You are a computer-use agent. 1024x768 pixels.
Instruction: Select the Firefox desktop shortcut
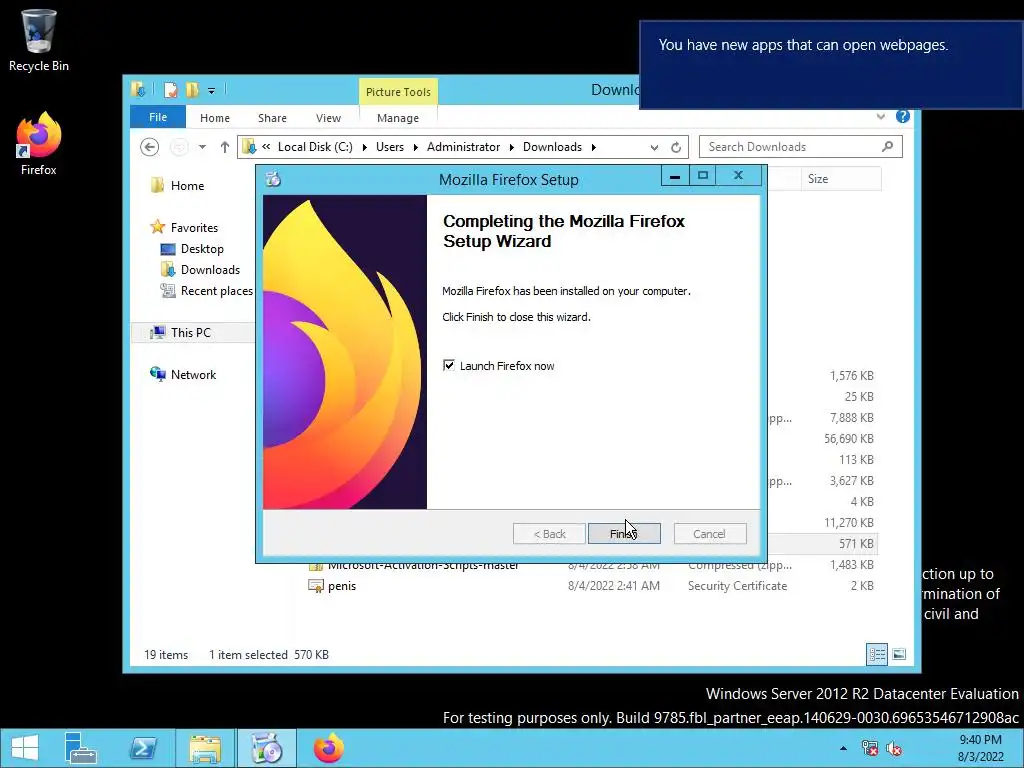click(x=39, y=144)
